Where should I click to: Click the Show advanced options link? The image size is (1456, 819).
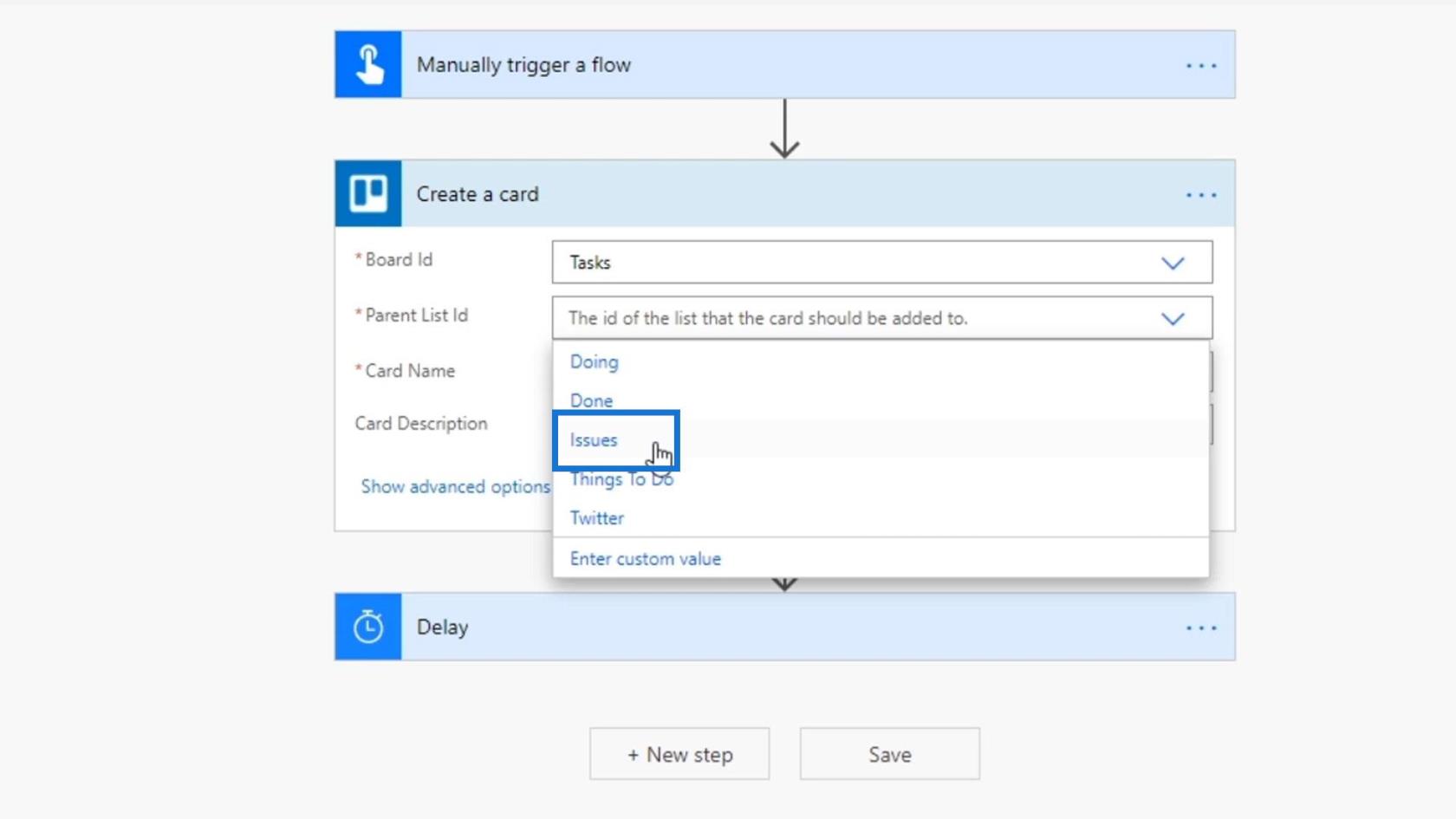[x=455, y=486]
